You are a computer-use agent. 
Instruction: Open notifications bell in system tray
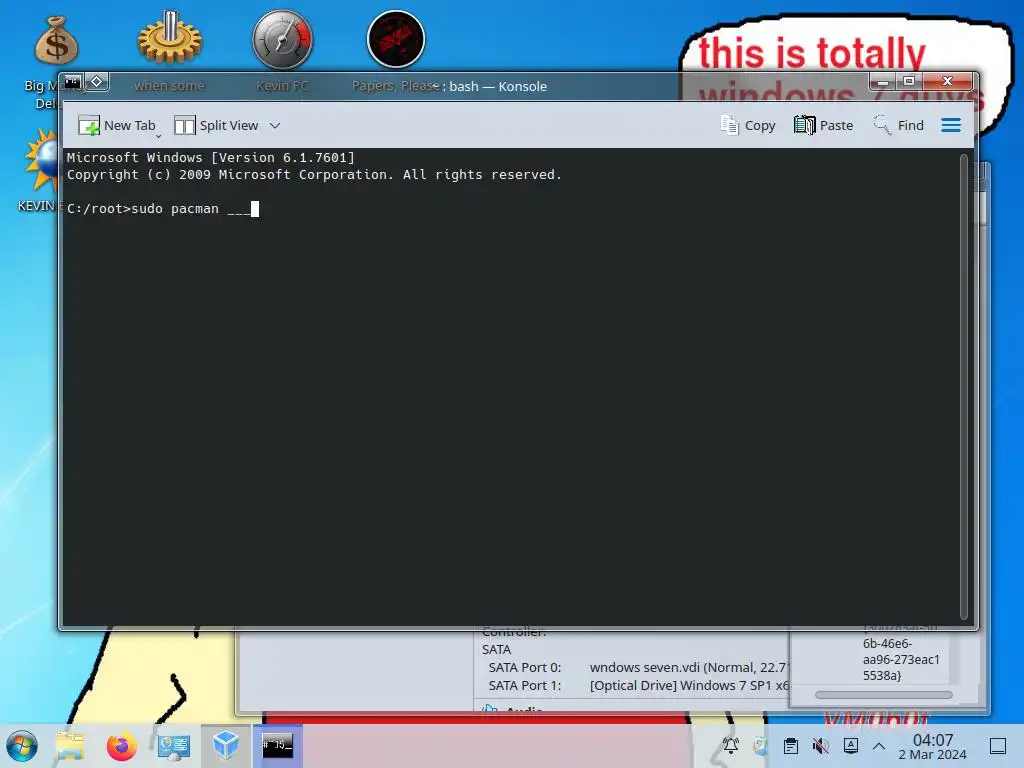coord(731,745)
